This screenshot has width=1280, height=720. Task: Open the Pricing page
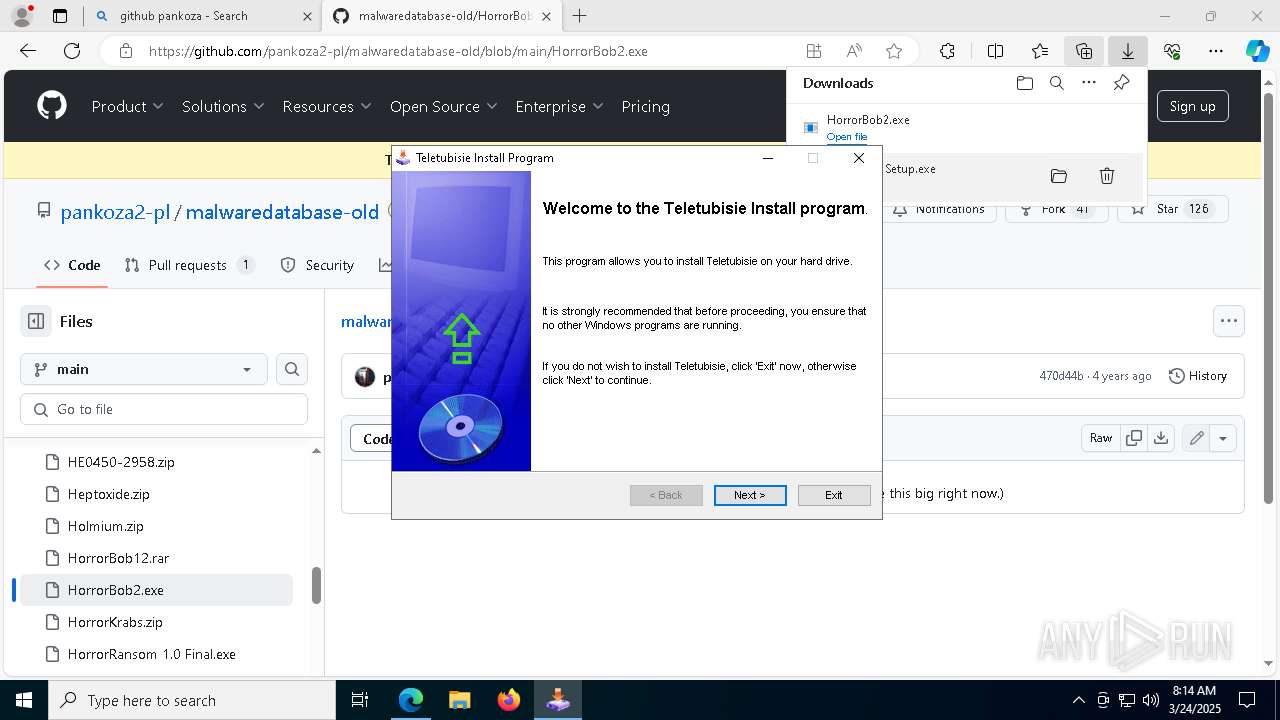(646, 106)
